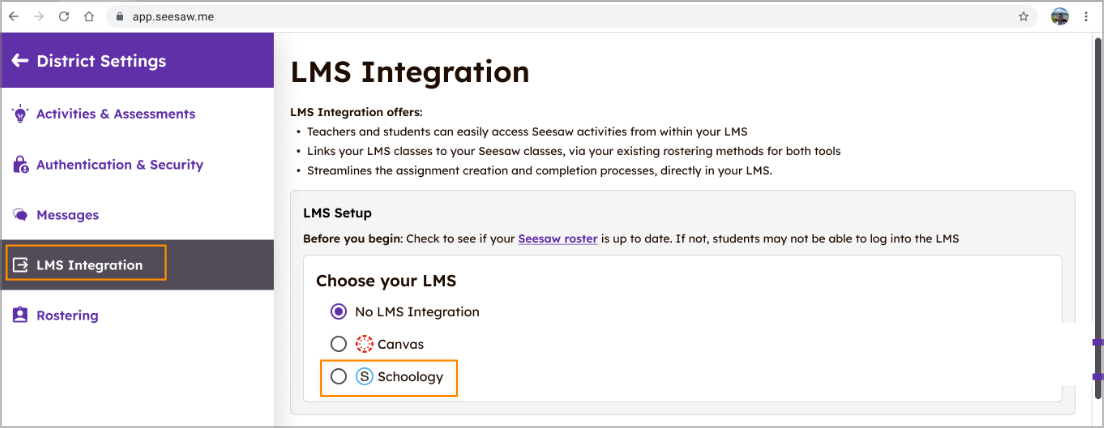1104x428 pixels.
Task: Open the Rostering settings section
Action: [67, 315]
